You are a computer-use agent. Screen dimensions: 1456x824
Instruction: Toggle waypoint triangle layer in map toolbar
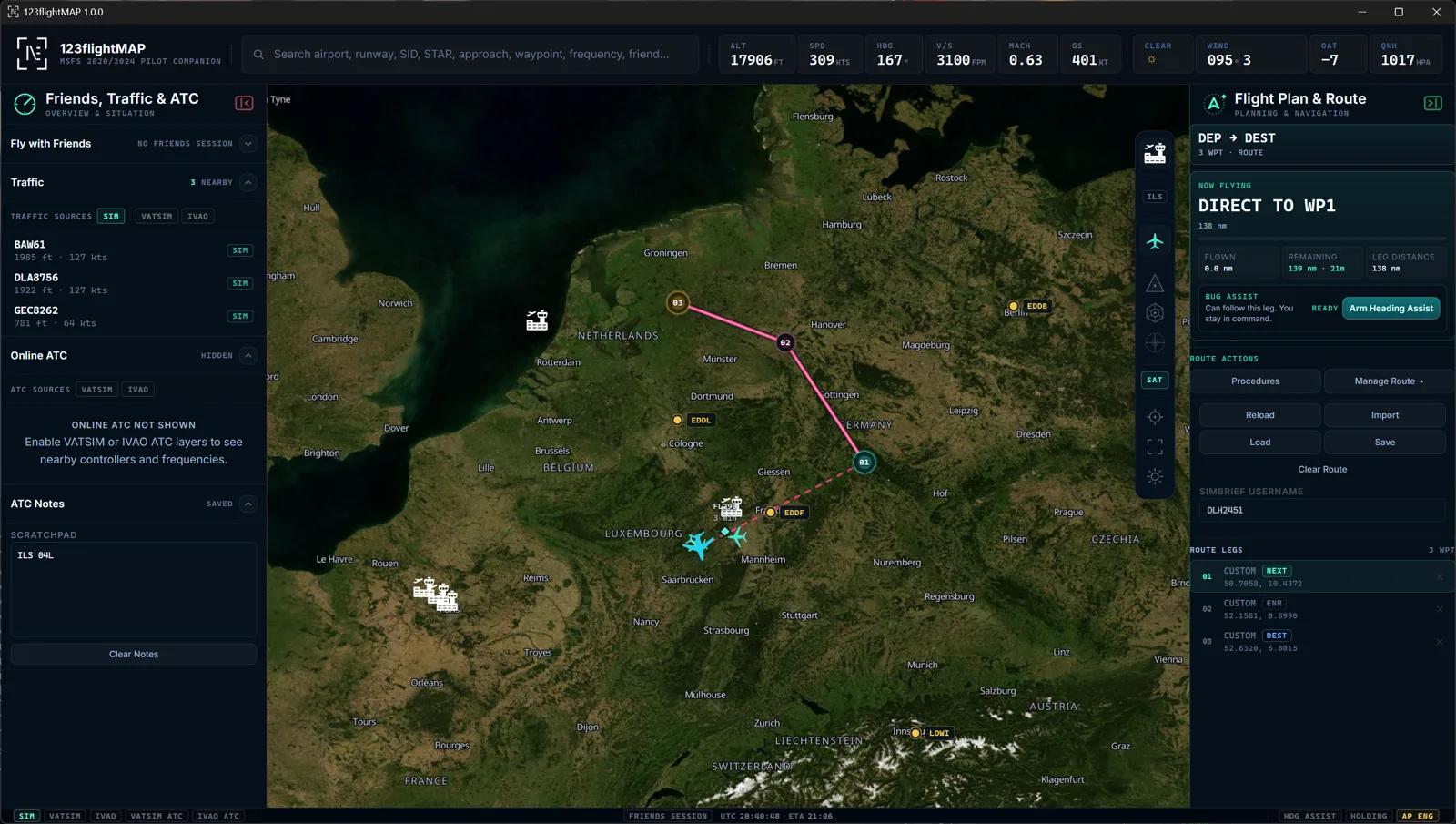pos(1155,283)
